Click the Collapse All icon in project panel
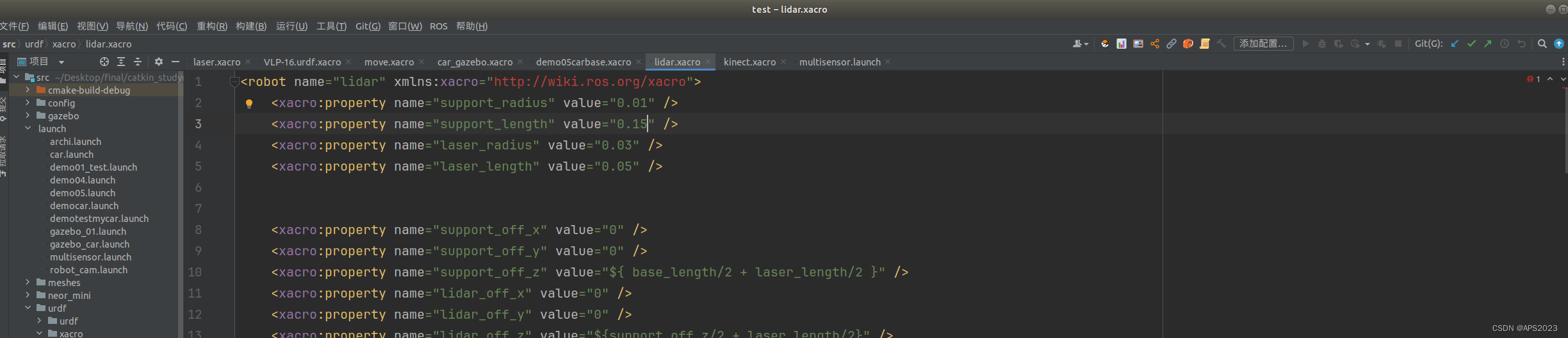The height and width of the screenshot is (338, 1568). [x=138, y=62]
